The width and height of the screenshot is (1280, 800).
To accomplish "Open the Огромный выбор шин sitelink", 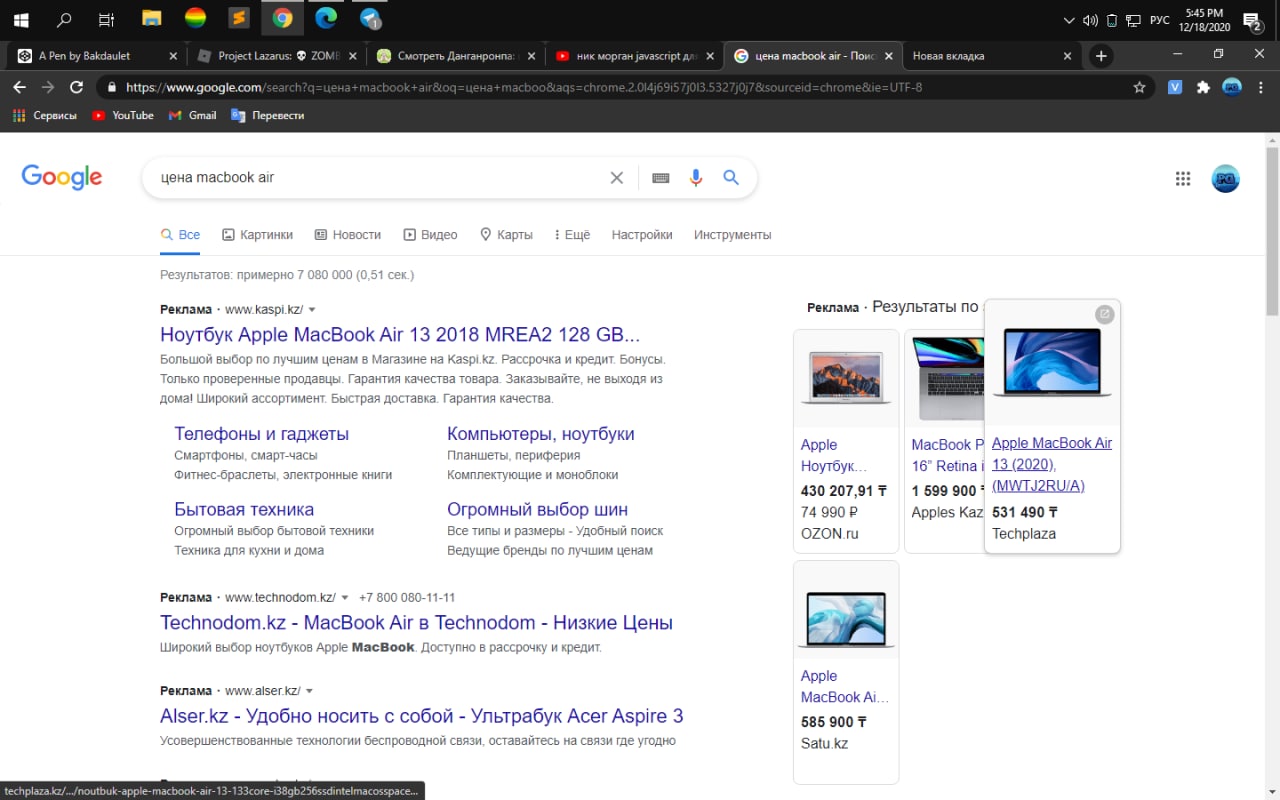I will click(538, 509).
